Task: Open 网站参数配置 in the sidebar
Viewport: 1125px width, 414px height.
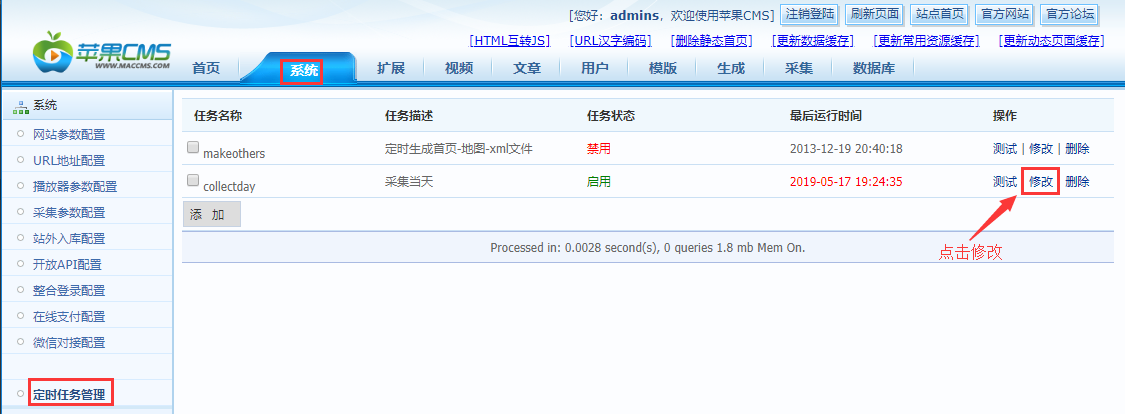Action: (x=69, y=135)
